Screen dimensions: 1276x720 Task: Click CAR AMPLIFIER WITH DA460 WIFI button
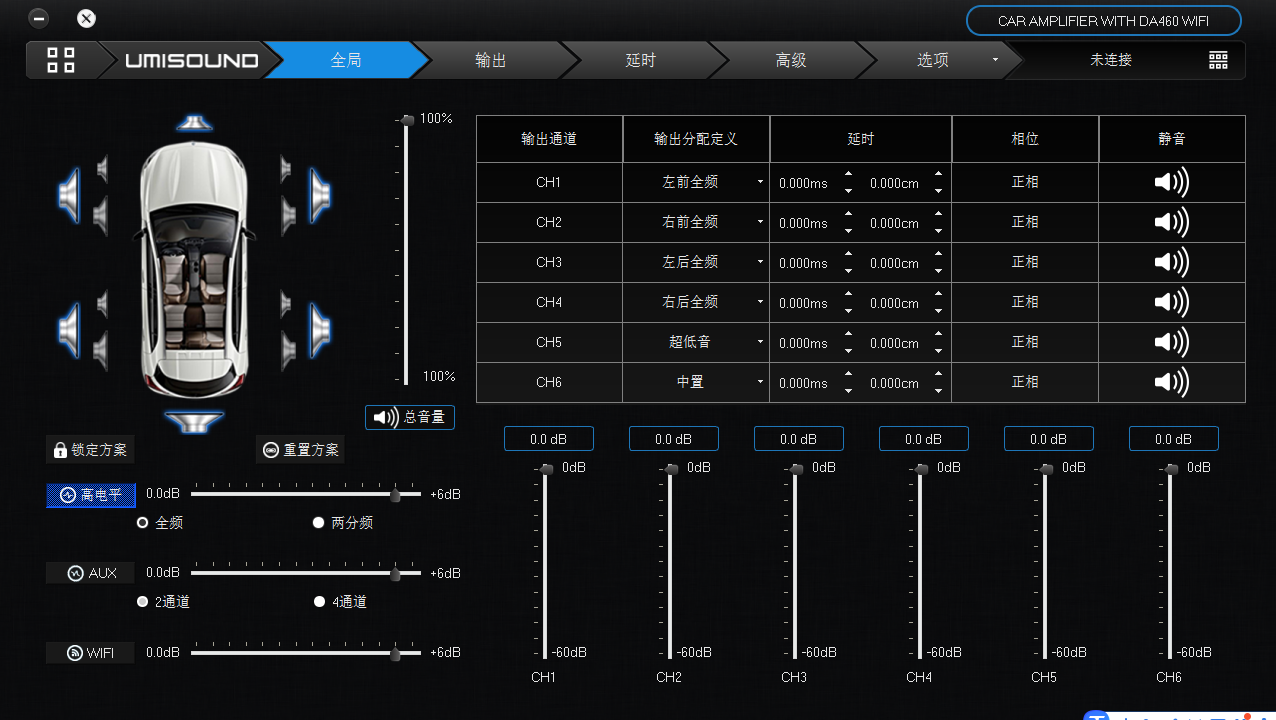coord(1104,21)
